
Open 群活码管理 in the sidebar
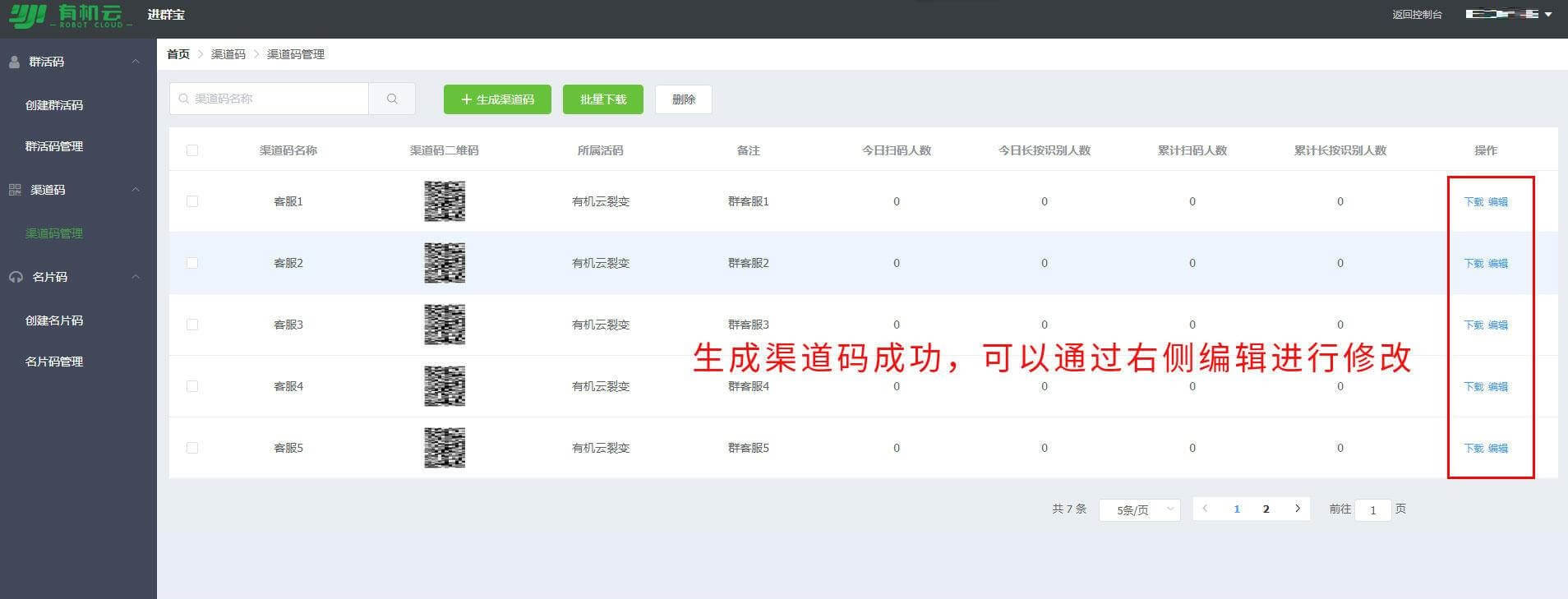[x=54, y=146]
